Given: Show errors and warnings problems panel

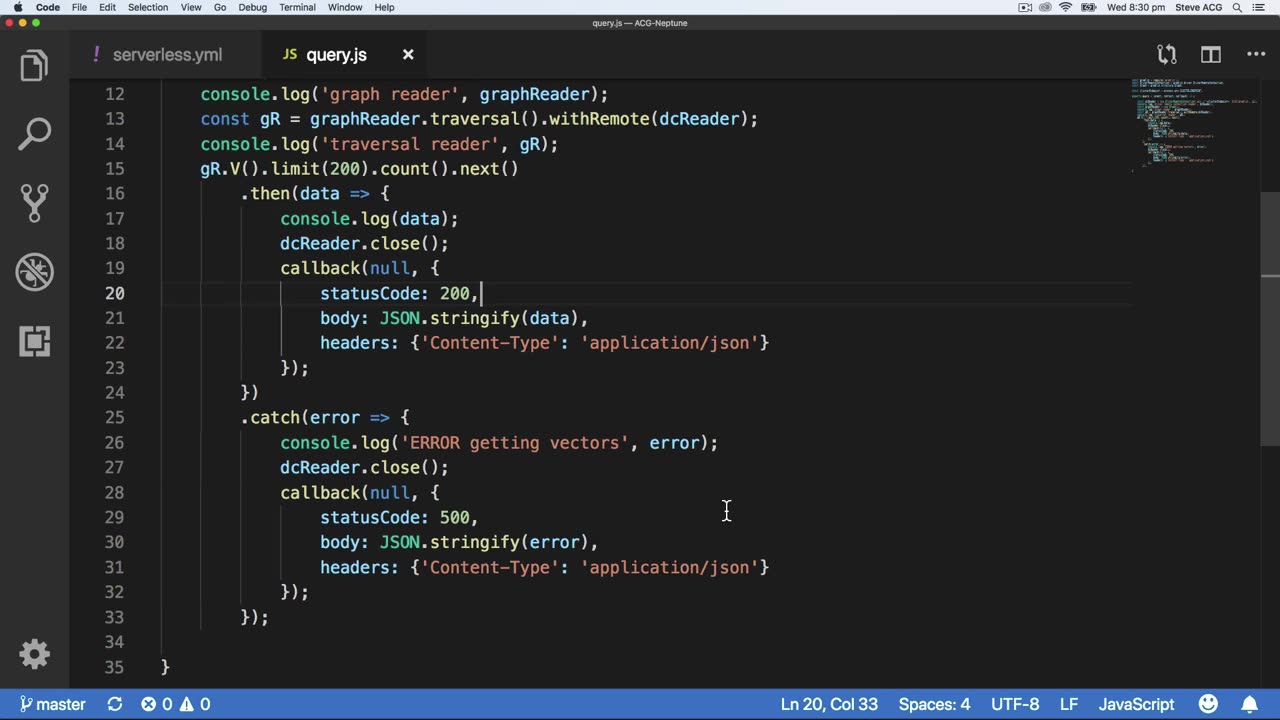Looking at the screenshot, I should (x=175, y=704).
